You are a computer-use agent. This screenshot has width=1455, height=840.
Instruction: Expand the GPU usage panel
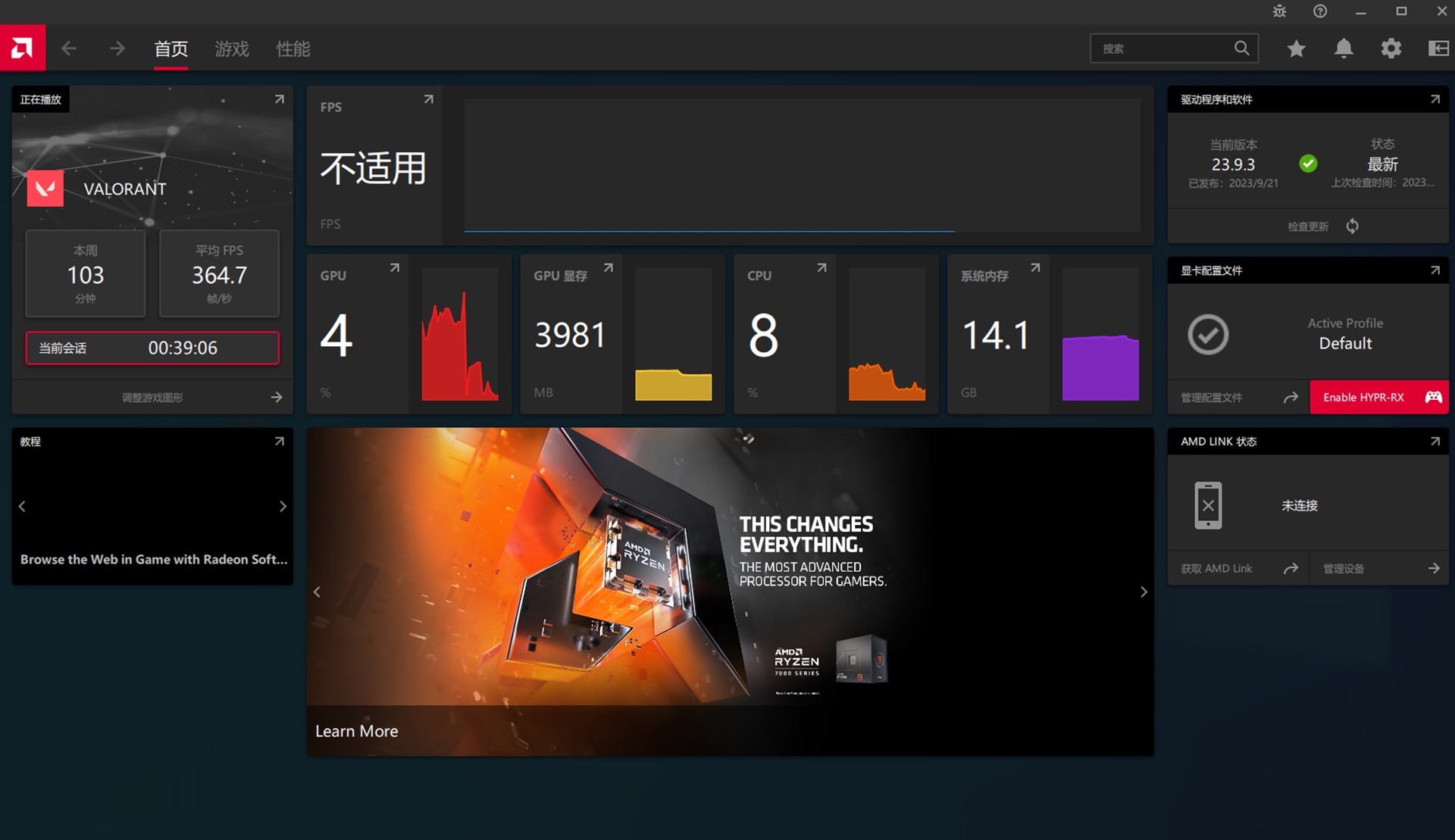point(395,268)
